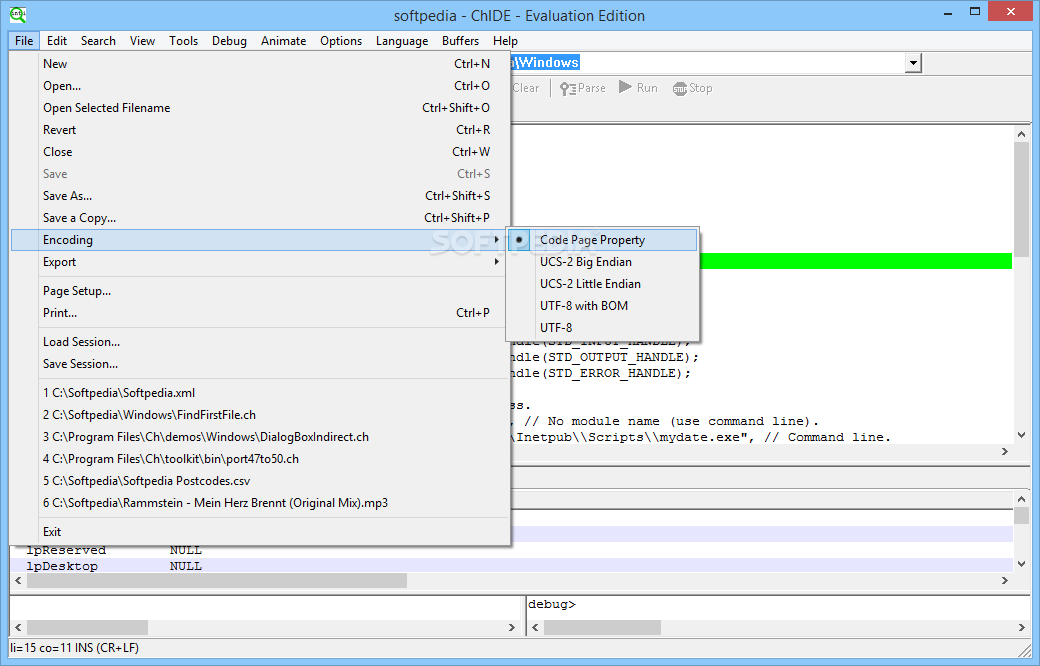Screen dimensions: 1040x666
Task: Click the lpReserved variable row
Action: click(511, 550)
